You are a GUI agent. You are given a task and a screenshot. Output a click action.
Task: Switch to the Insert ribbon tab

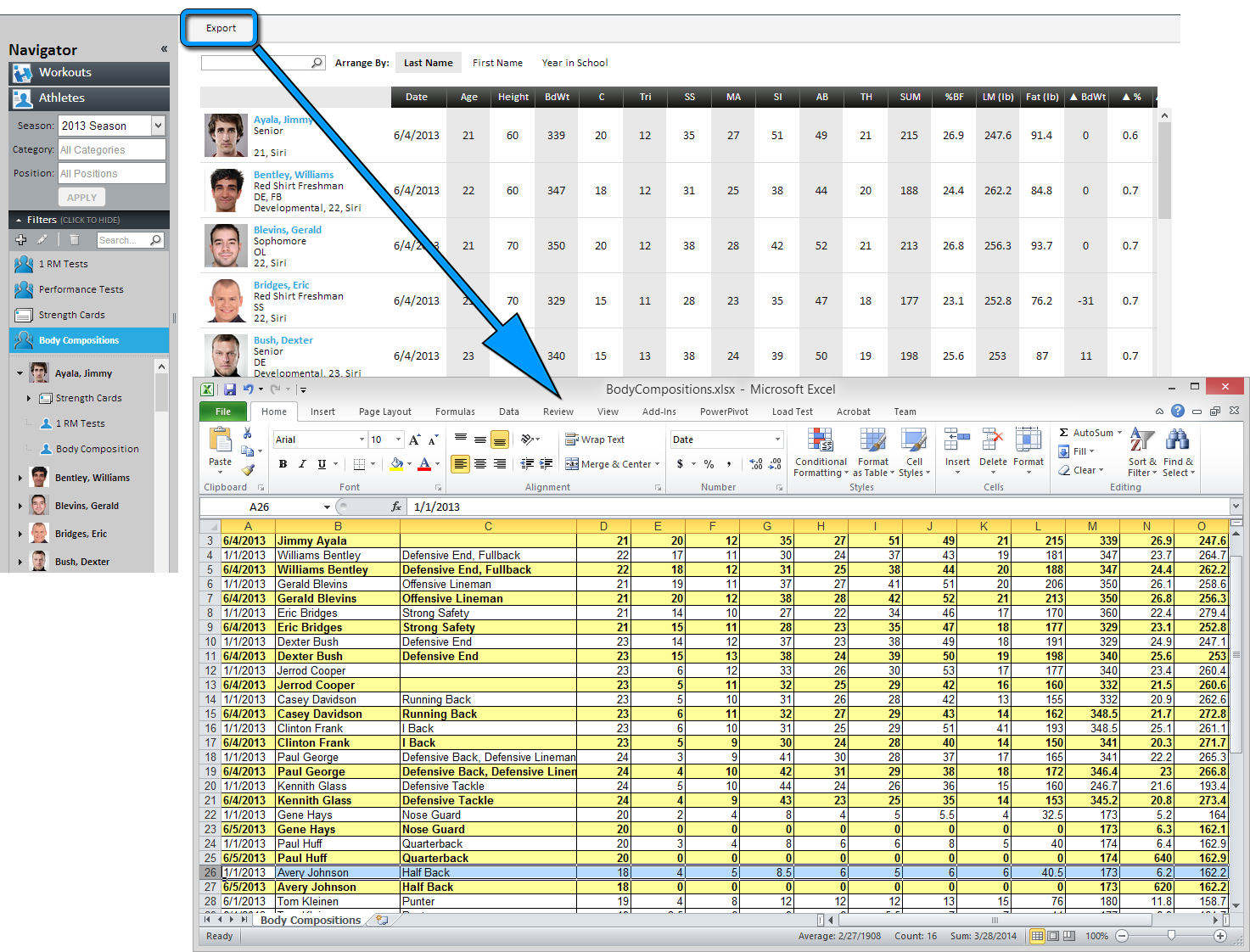(322, 412)
